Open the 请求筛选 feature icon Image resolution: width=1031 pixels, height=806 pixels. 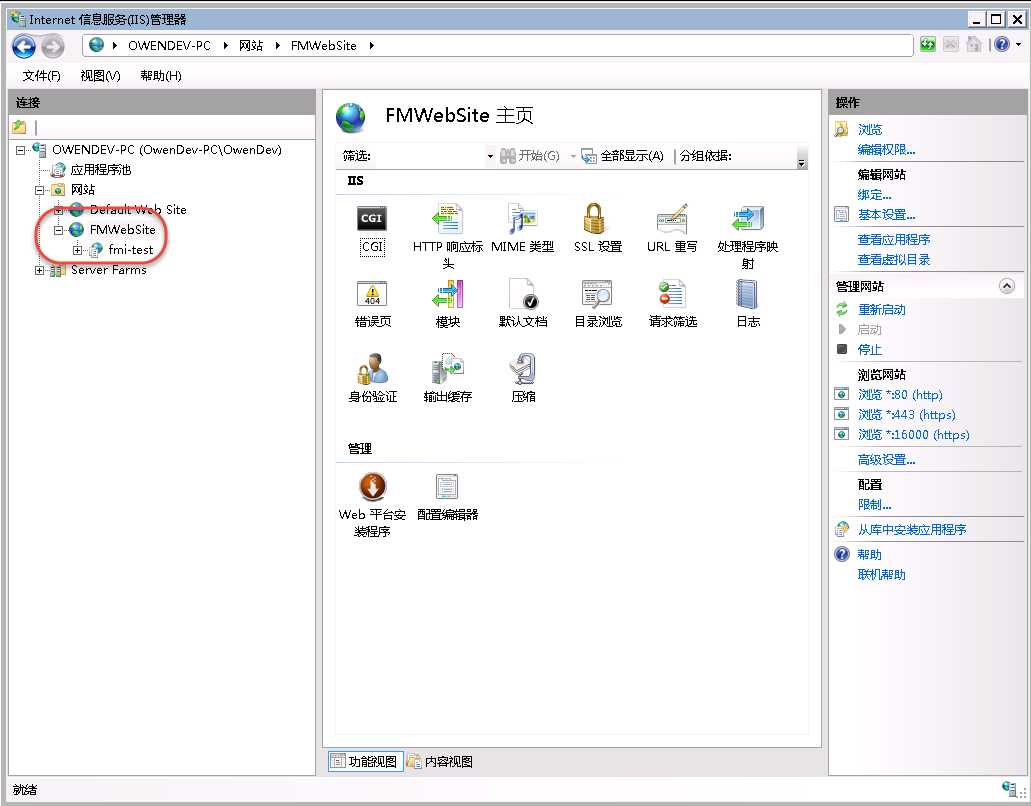[672, 294]
